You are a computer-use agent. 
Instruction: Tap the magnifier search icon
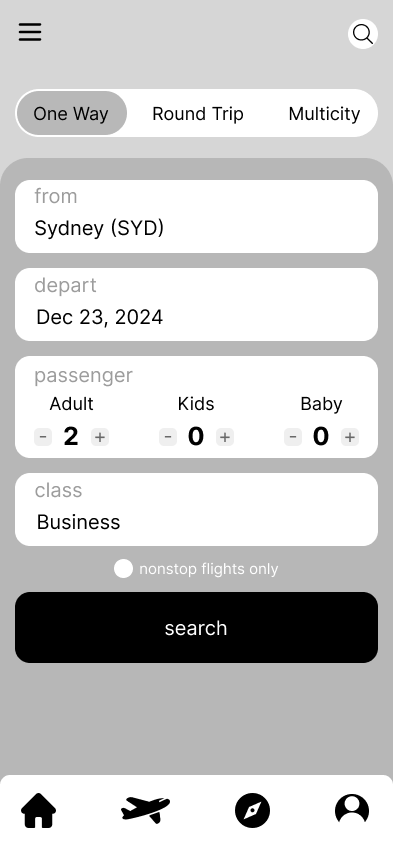[x=363, y=34]
